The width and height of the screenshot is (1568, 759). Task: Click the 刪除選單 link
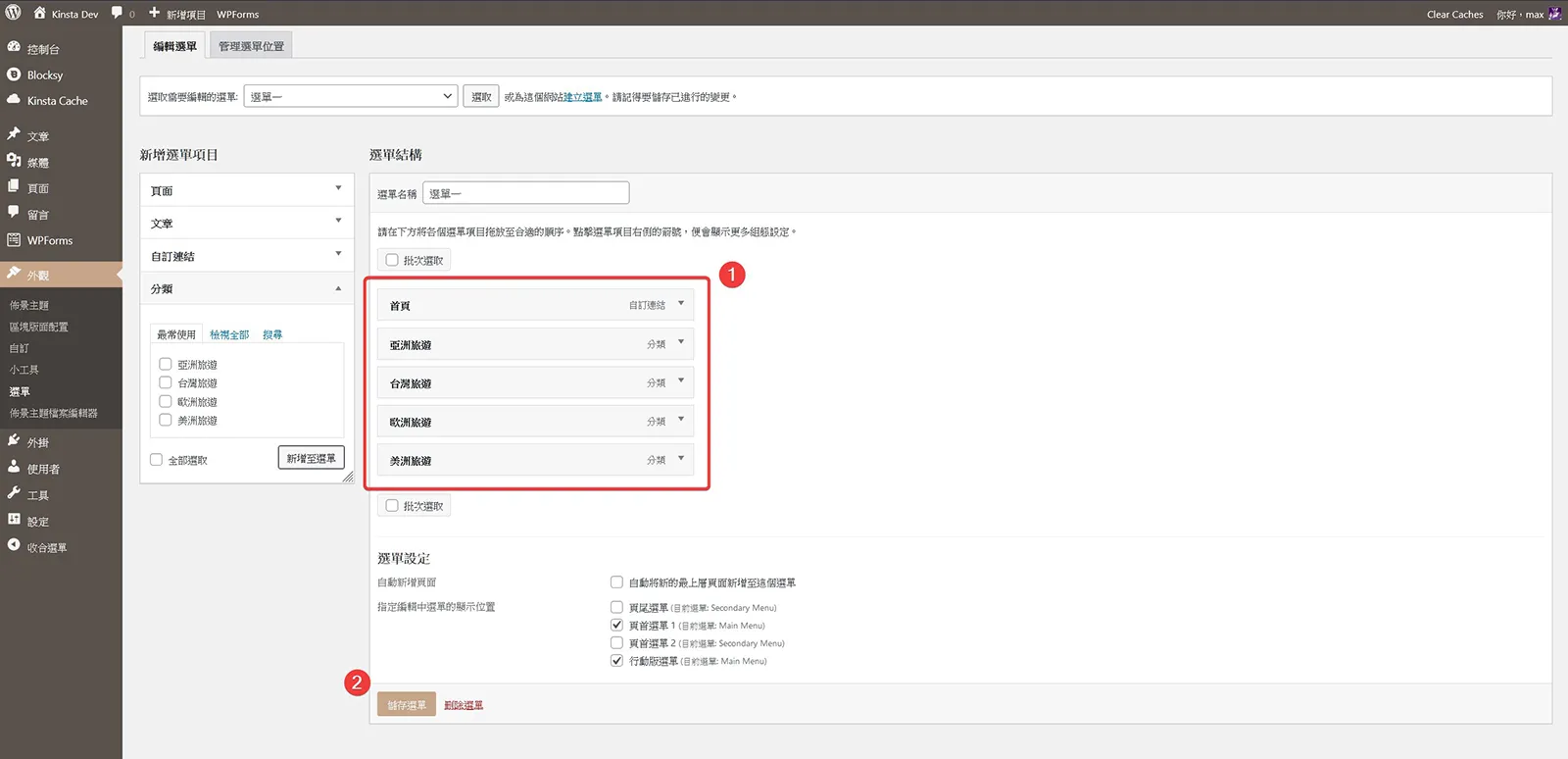464,705
